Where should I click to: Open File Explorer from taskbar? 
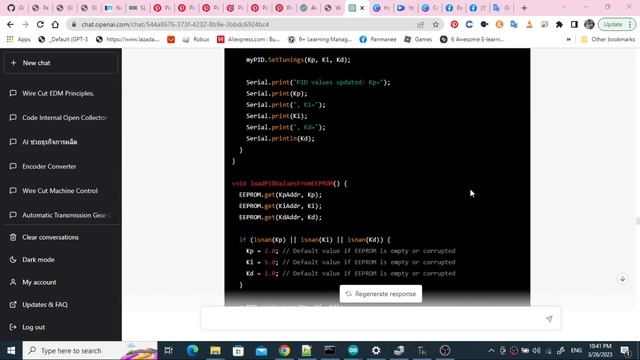[x=215, y=351]
